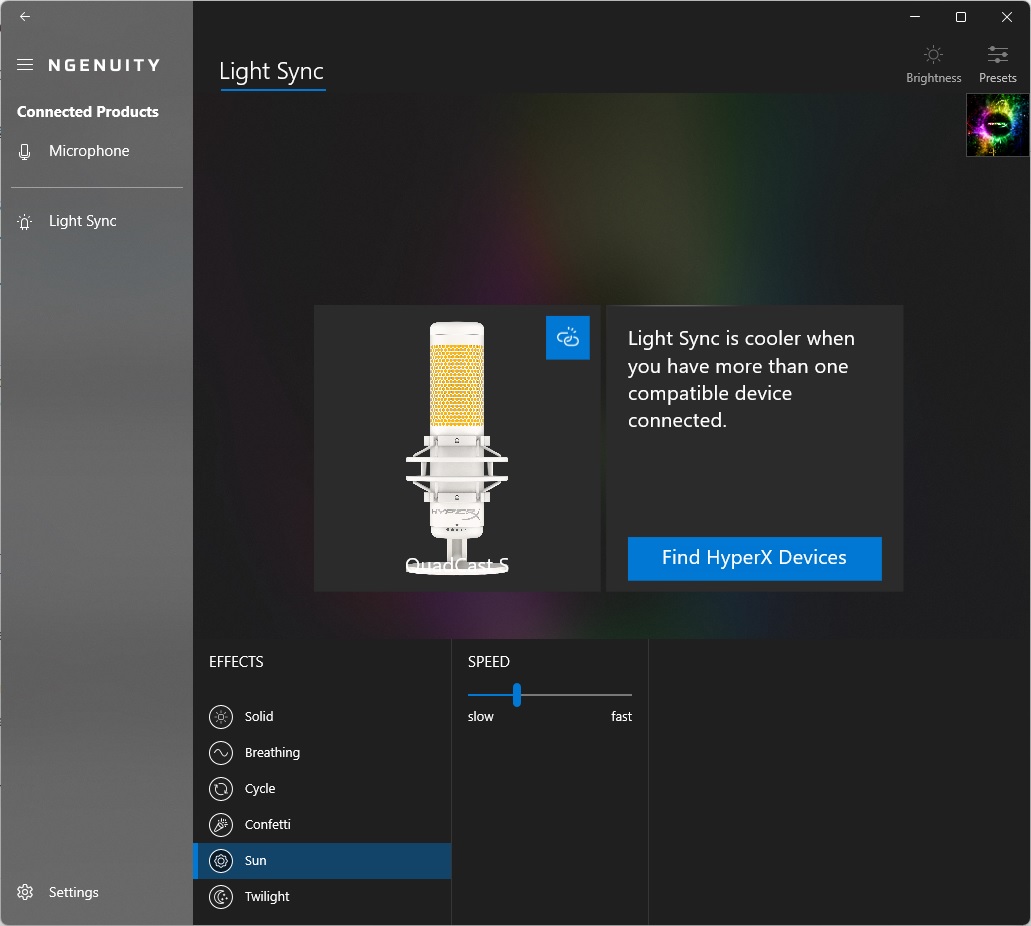Choose the Solid lighting effect

[322, 717]
